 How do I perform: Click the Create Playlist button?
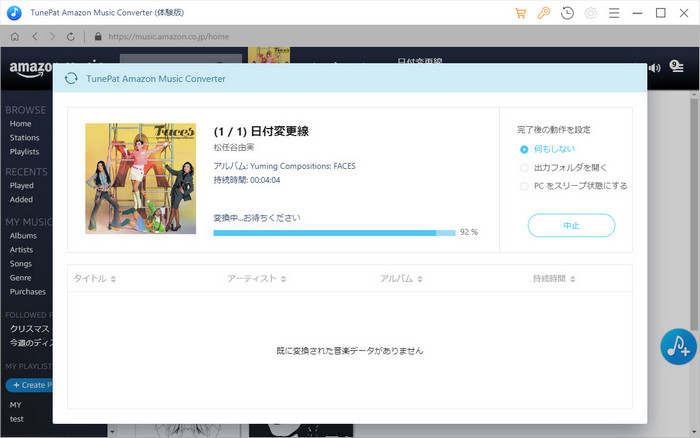[x=29, y=385]
